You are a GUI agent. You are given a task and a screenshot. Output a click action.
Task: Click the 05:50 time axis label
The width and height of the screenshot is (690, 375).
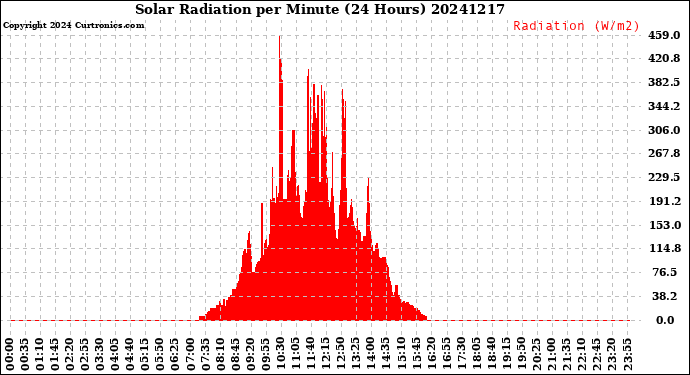click(x=160, y=355)
